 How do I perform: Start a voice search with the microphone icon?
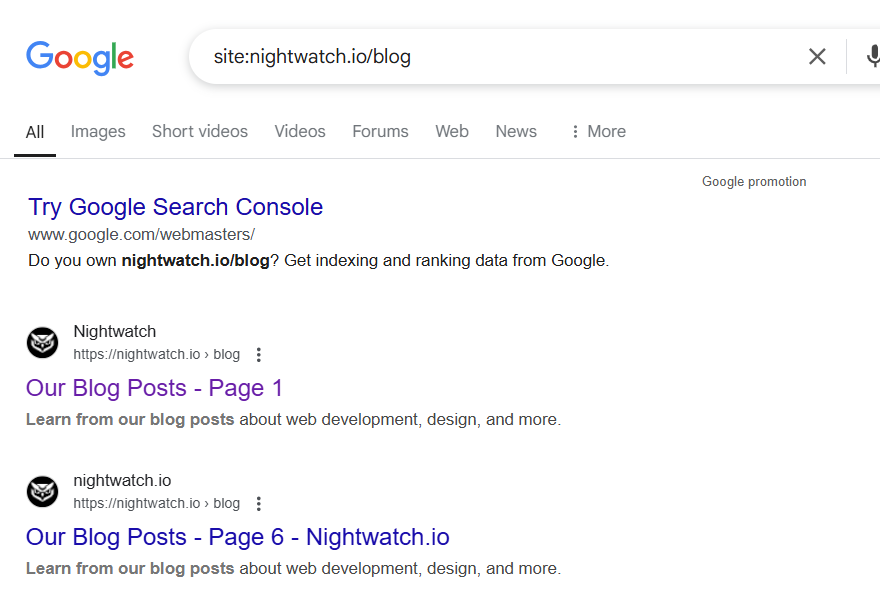tap(872, 56)
